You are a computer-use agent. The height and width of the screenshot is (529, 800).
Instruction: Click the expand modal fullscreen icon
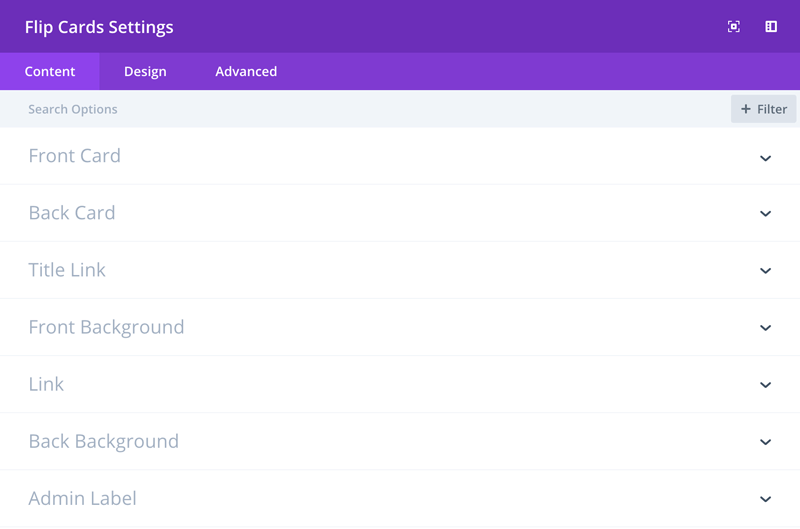(x=734, y=27)
